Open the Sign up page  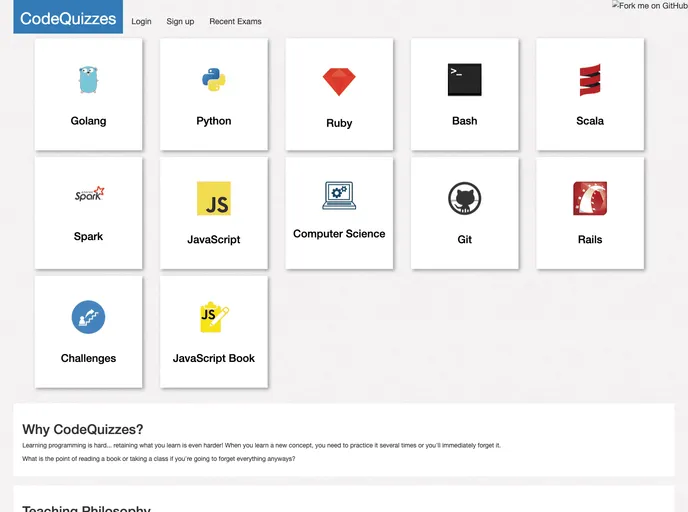[x=180, y=21]
